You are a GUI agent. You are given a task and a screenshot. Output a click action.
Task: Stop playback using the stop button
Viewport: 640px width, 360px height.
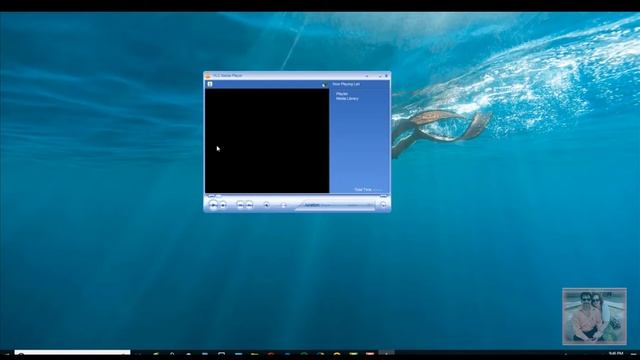pos(223,205)
